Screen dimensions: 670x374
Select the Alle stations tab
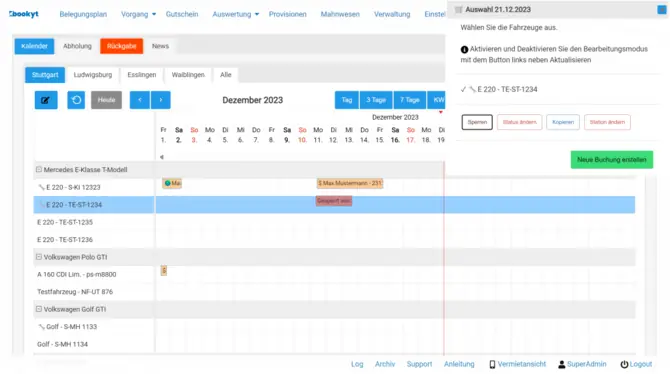pyautogui.click(x=226, y=75)
